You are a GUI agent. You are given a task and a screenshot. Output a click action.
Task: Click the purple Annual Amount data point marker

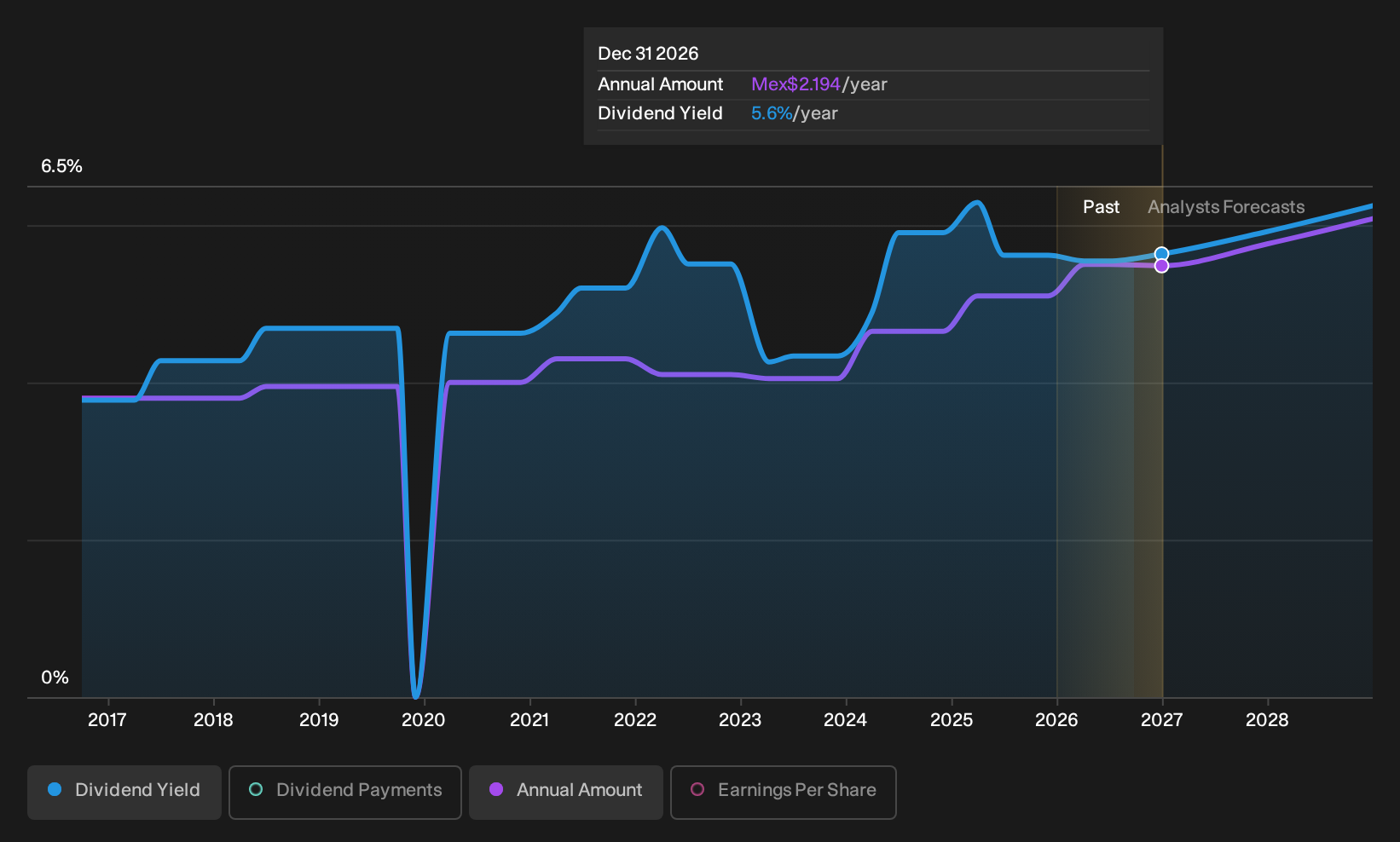tap(1161, 266)
